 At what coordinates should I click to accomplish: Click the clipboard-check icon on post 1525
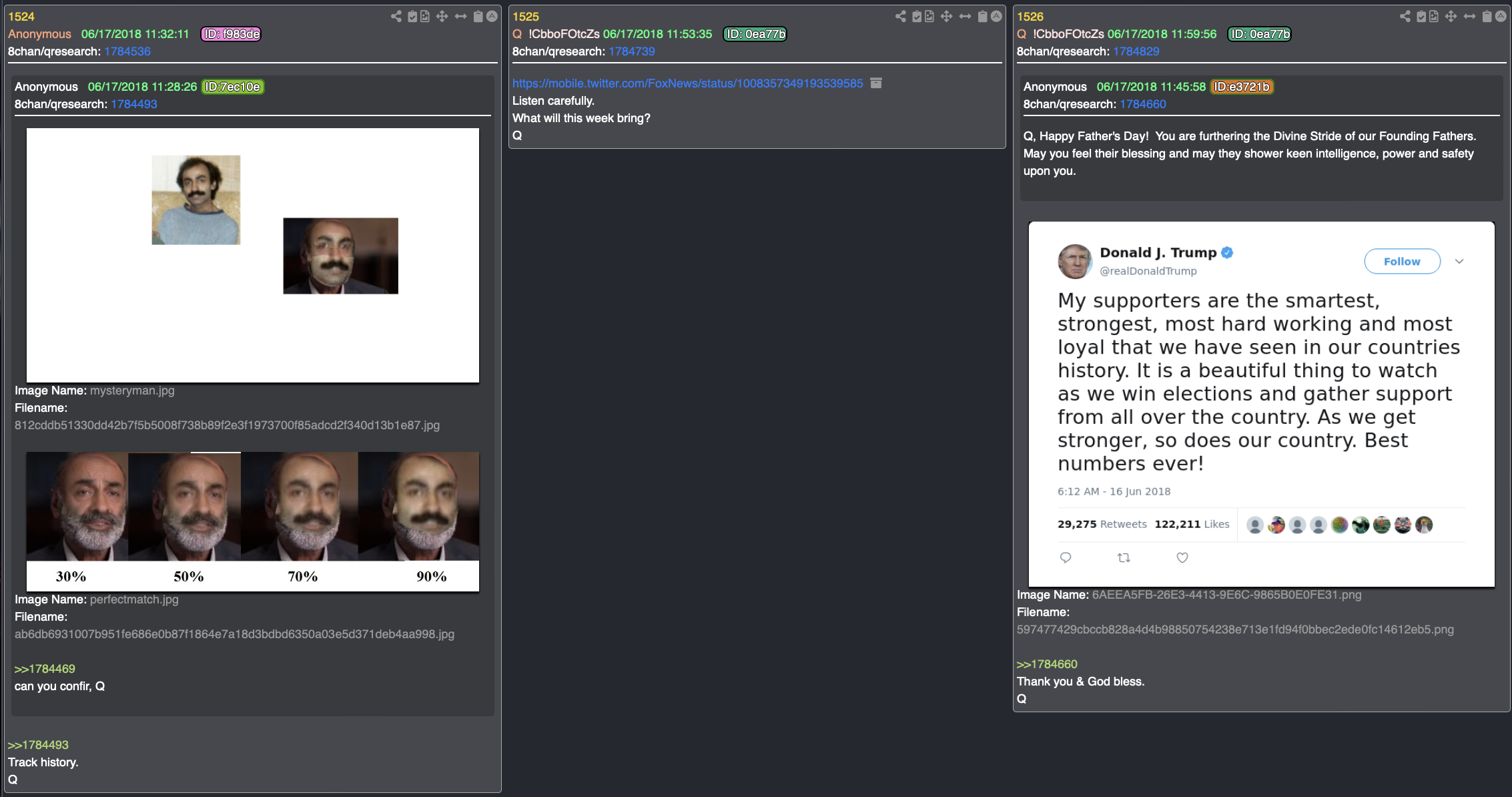pyautogui.click(x=917, y=17)
